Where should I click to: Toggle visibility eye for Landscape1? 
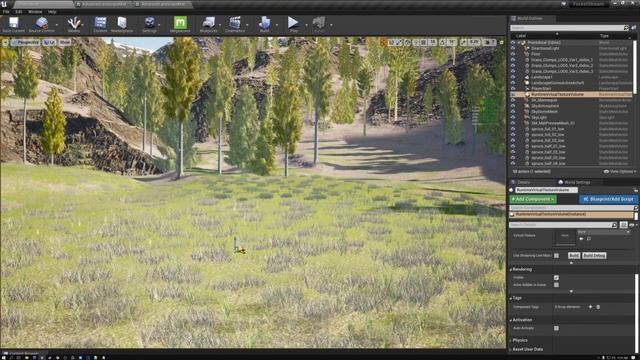click(513, 77)
